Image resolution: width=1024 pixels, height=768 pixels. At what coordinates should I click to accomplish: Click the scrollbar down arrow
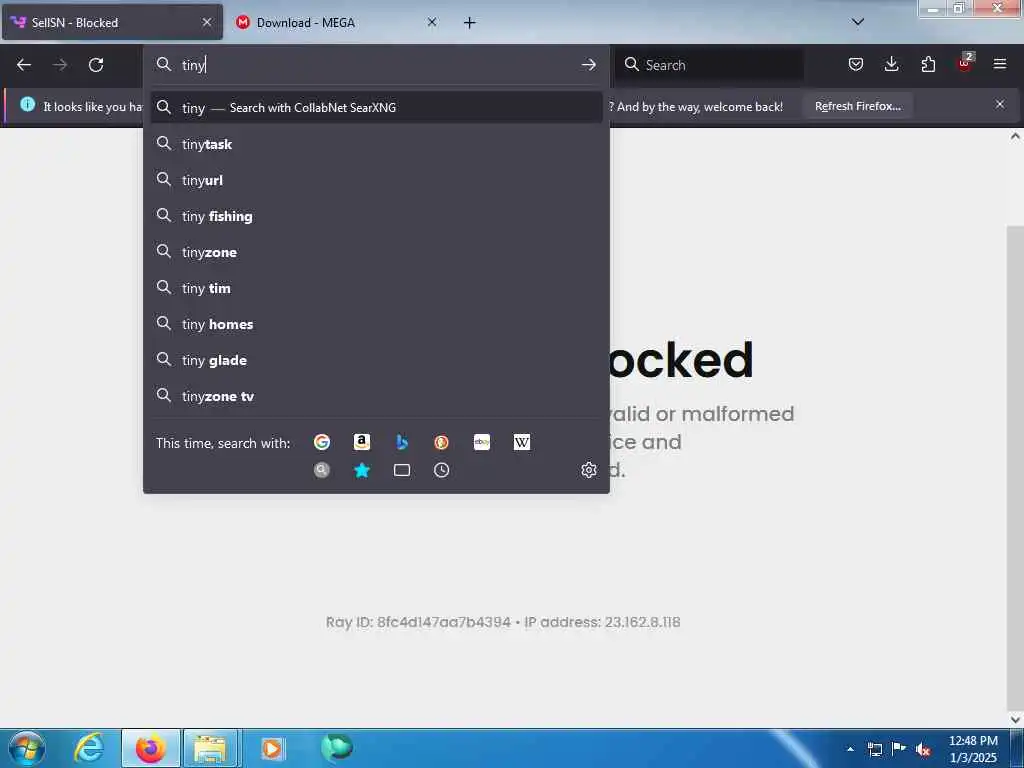click(1015, 719)
